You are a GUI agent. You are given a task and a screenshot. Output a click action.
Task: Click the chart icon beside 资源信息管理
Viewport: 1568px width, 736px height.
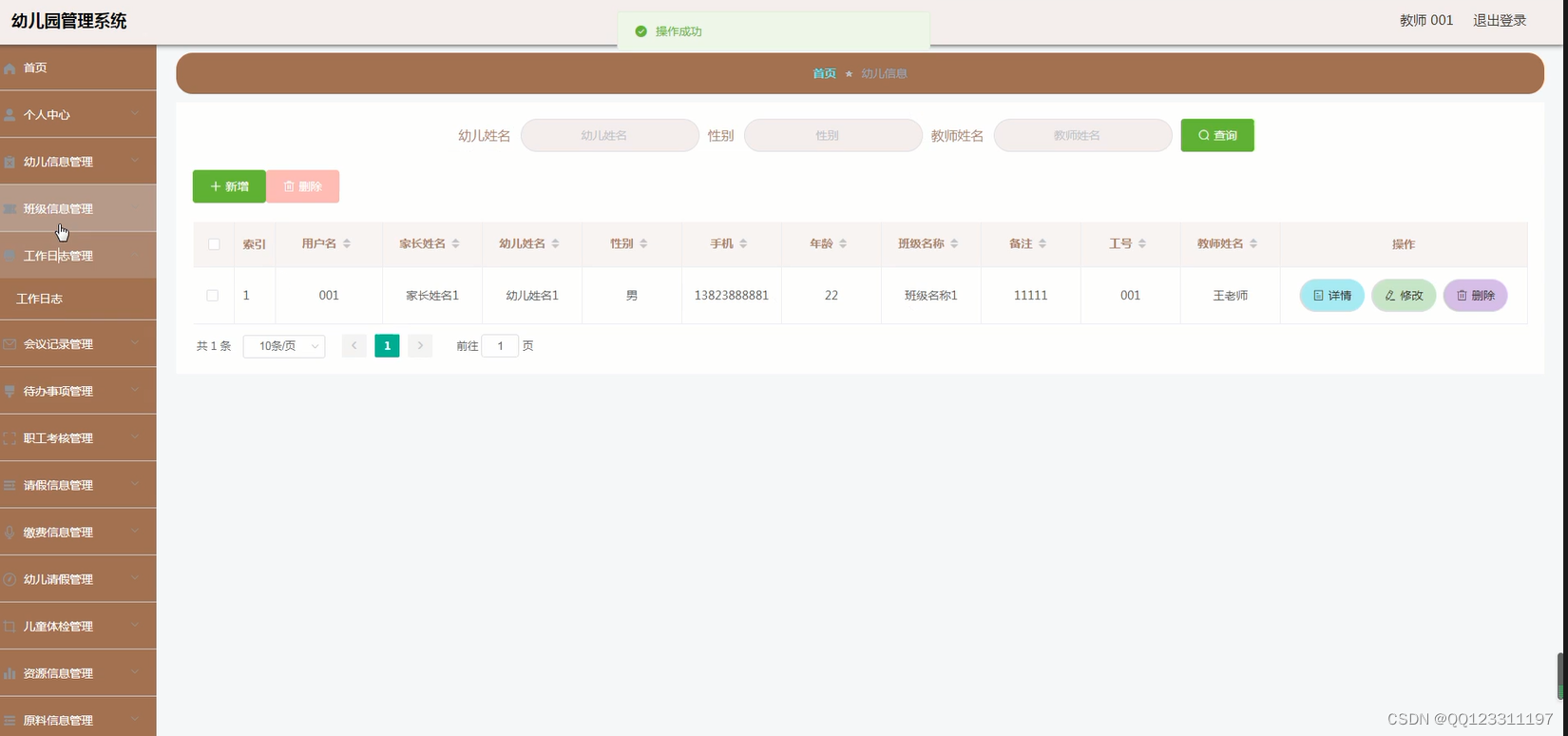point(10,674)
